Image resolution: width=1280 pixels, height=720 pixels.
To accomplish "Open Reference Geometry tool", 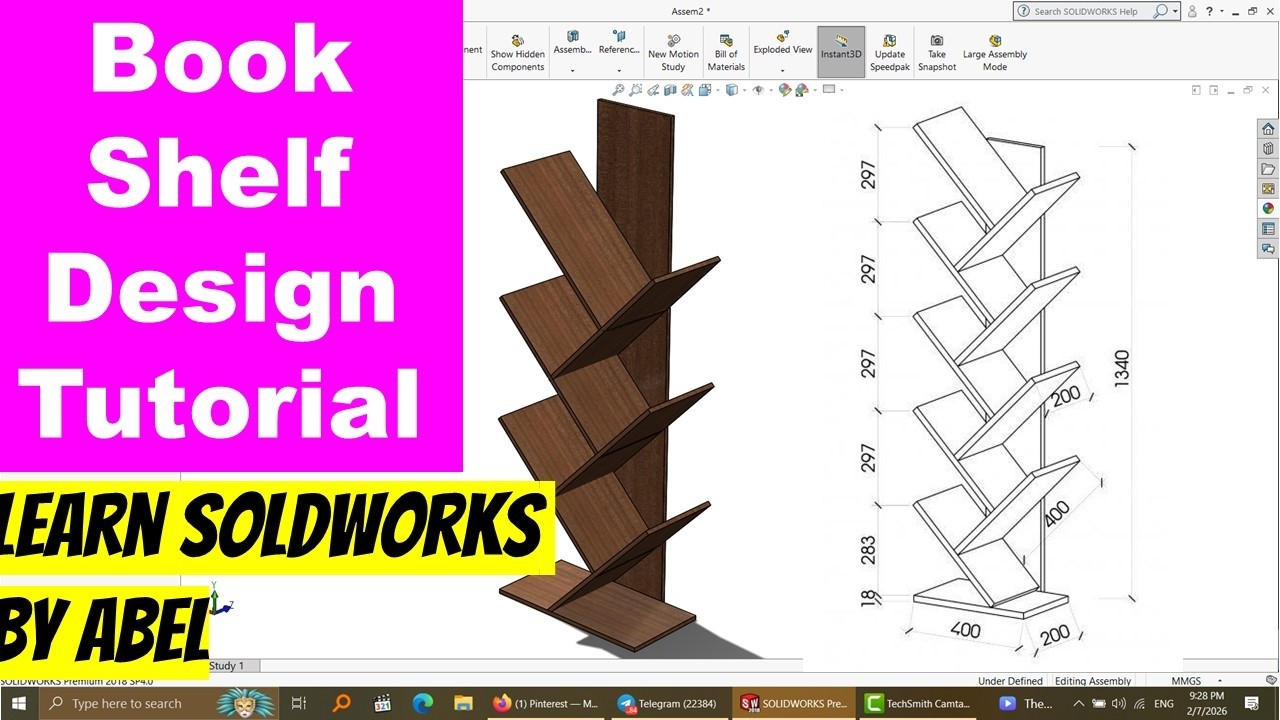I will pos(619,43).
